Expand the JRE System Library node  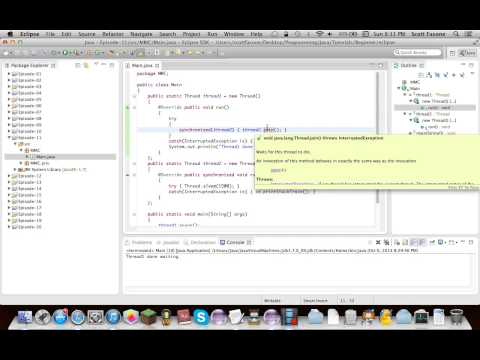click(x=15, y=169)
